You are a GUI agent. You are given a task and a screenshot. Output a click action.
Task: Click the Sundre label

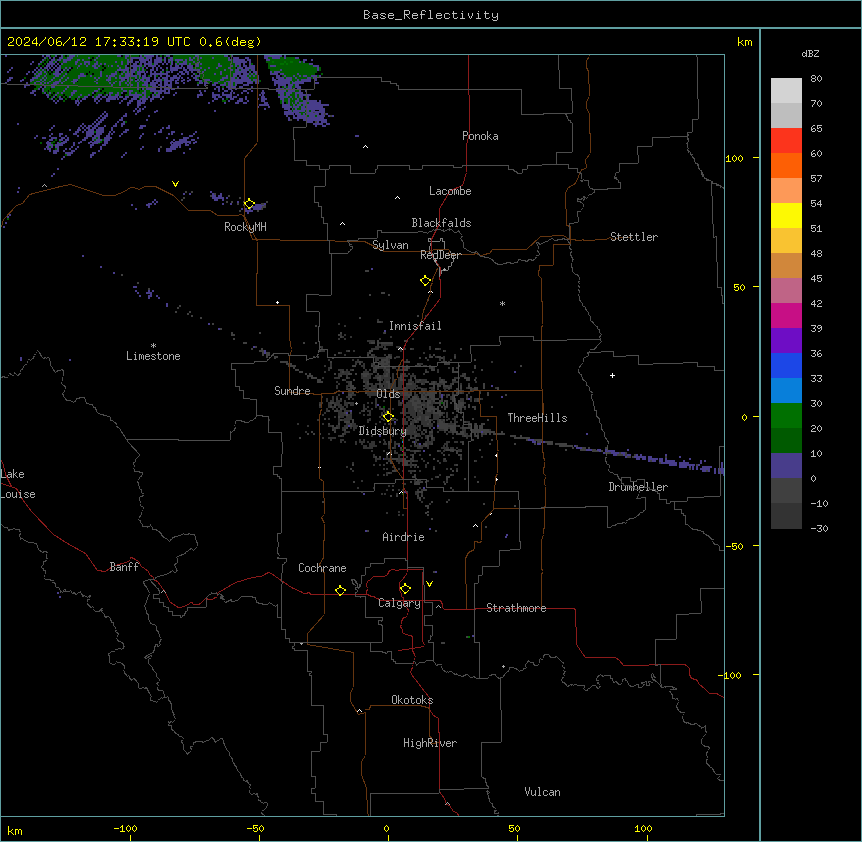click(x=292, y=391)
